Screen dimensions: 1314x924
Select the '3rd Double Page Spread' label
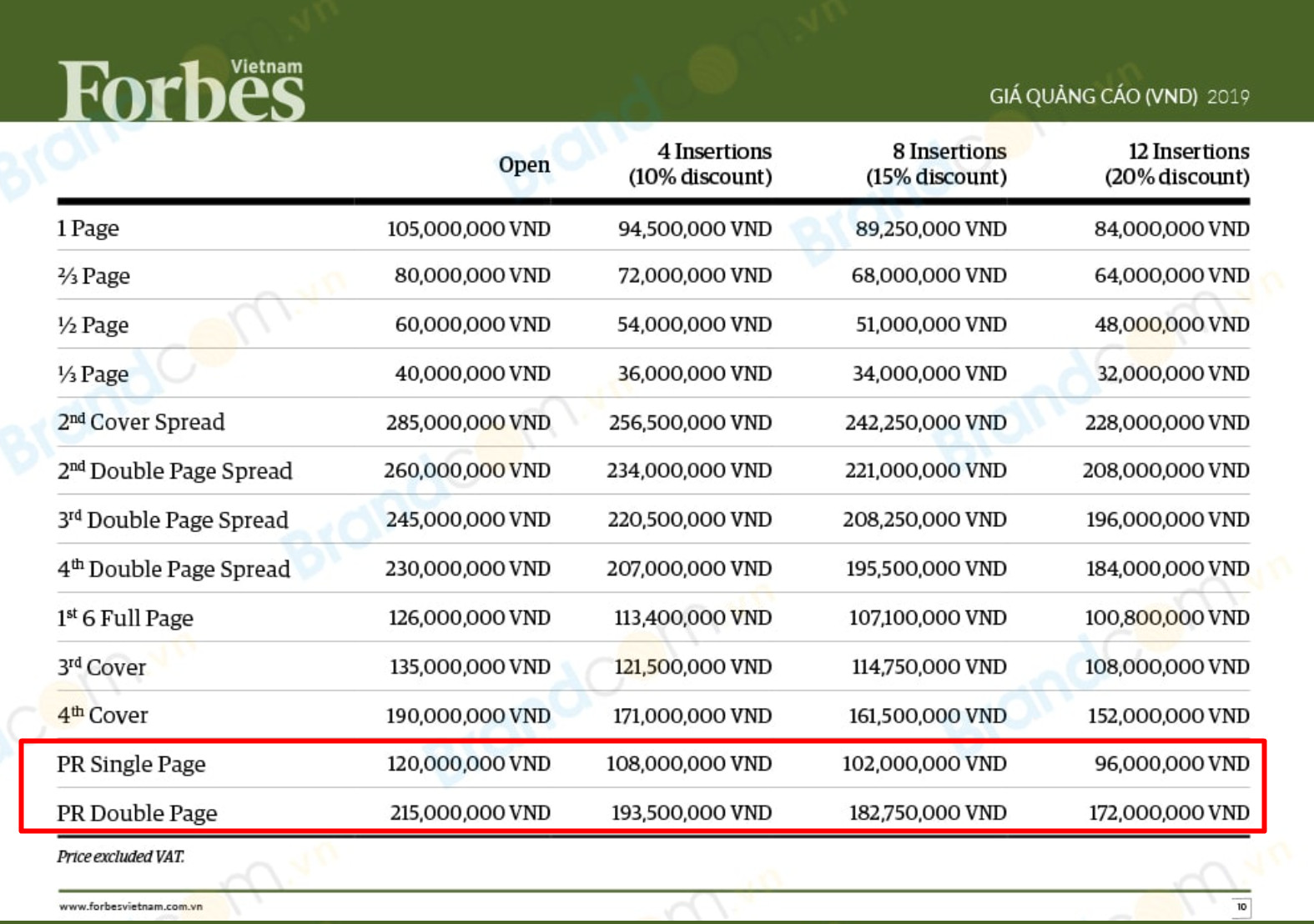coord(173,520)
